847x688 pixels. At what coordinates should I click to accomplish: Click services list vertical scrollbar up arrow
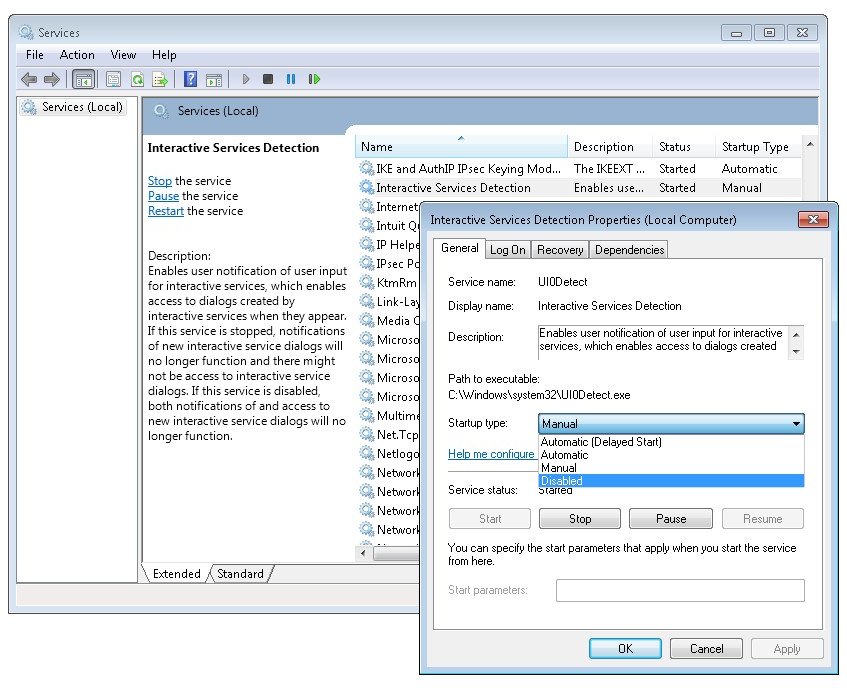[x=810, y=144]
